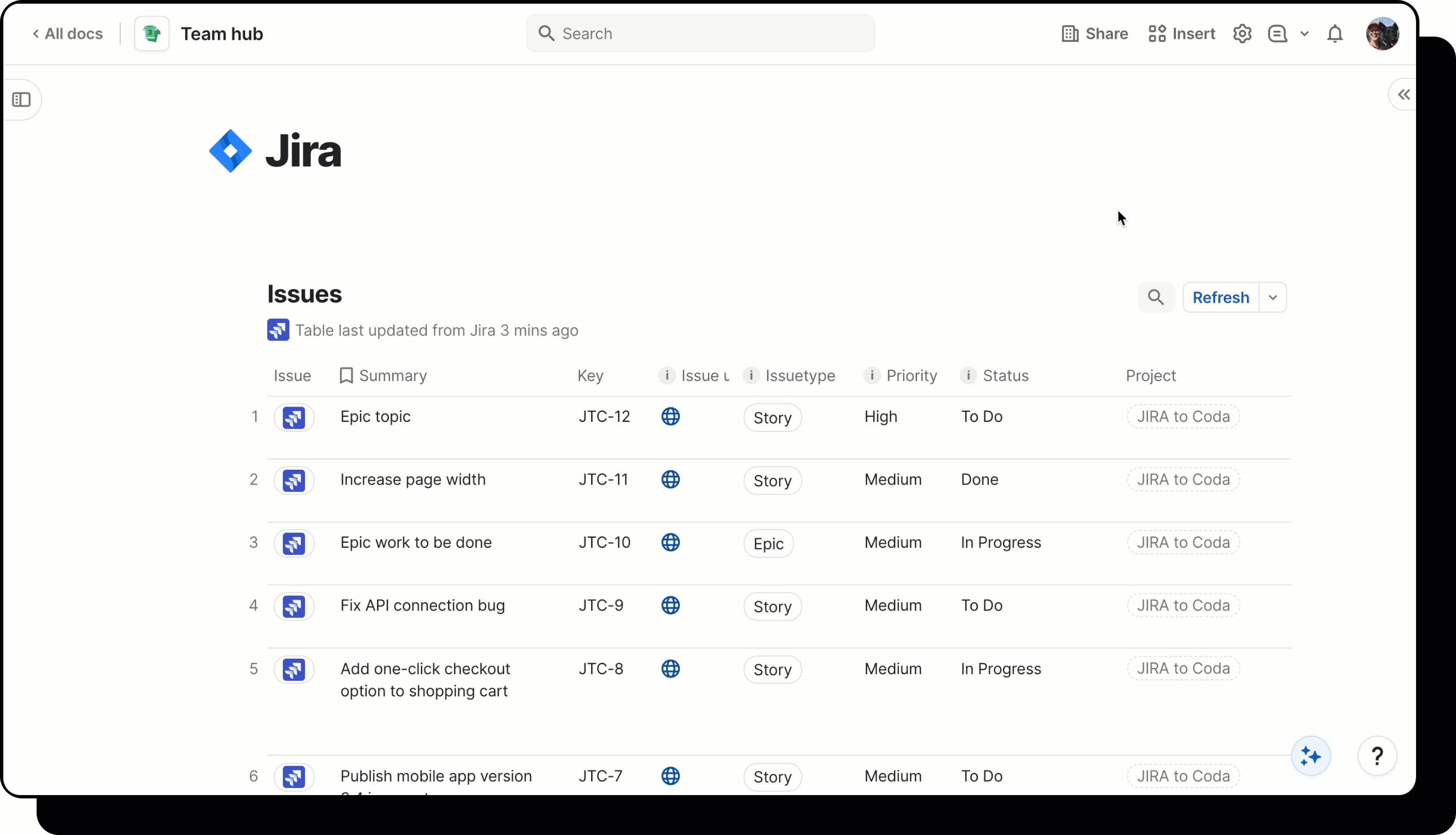Open the Refresh options dropdown
Image resolution: width=1456 pixels, height=835 pixels.
click(x=1272, y=297)
